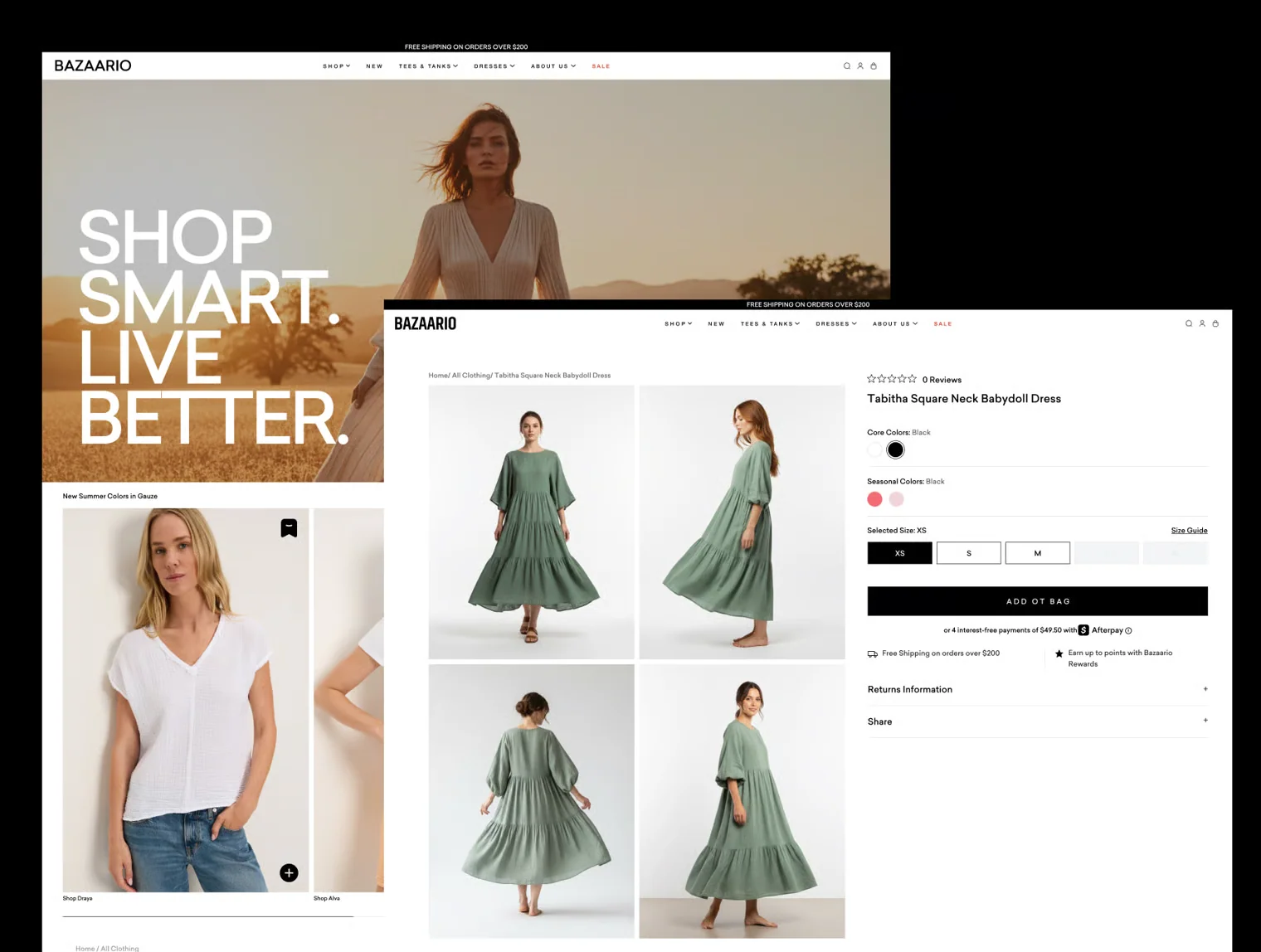Open the front-view green dress photo, top left
This screenshot has width=1261, height=952.
click(x=531, y=522)
